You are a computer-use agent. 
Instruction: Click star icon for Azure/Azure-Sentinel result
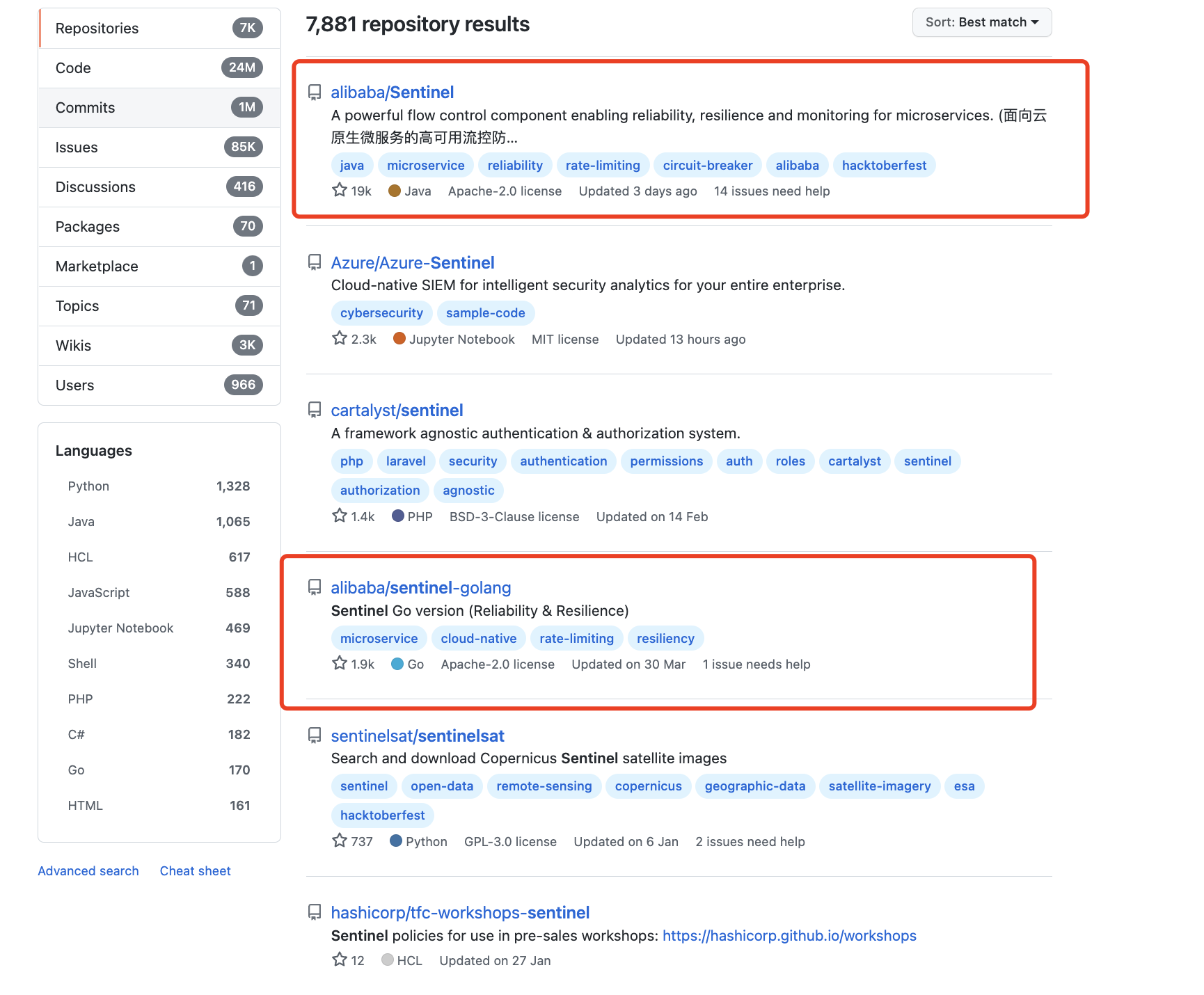coord(339,338)
